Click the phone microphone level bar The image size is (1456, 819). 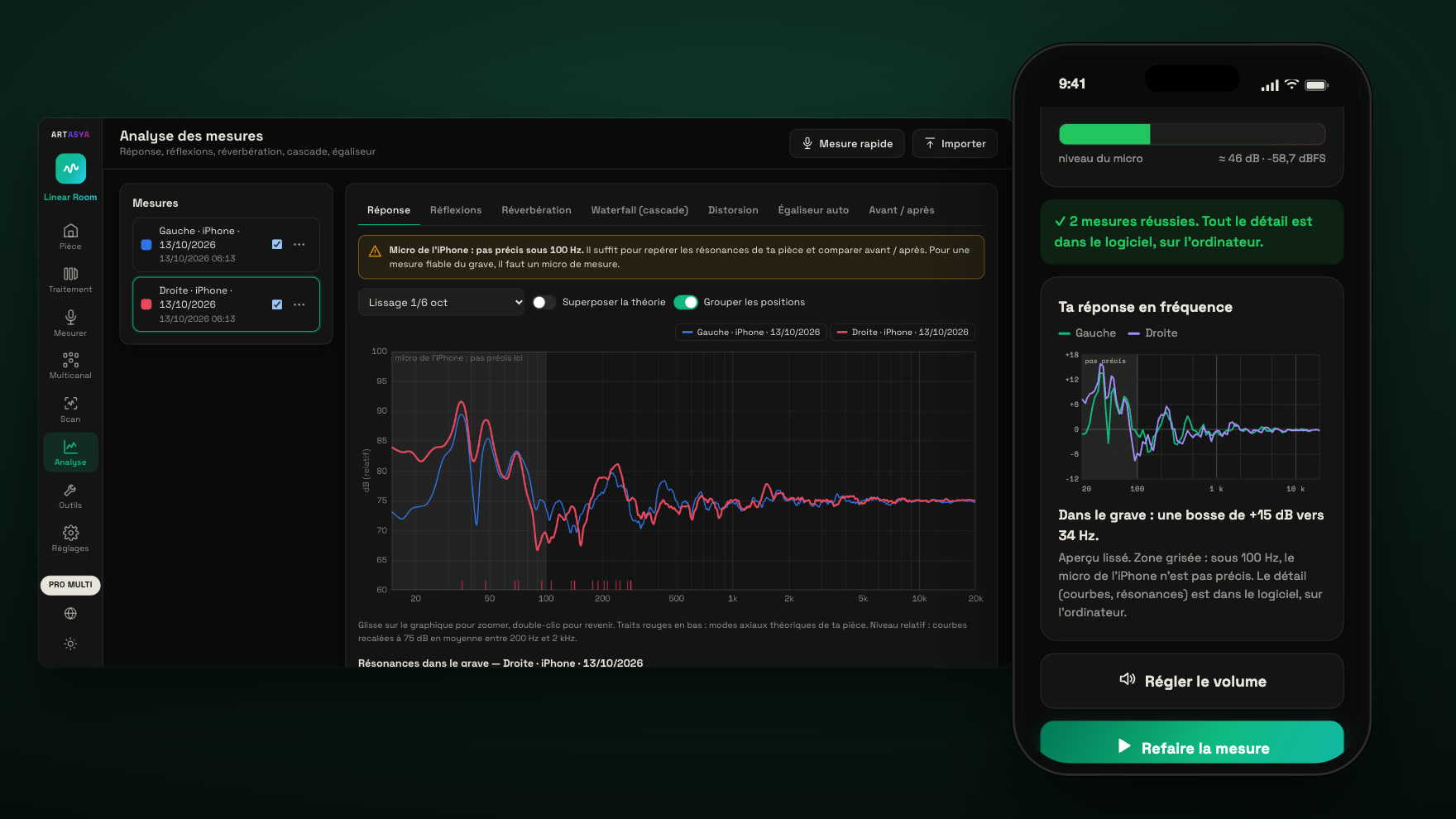pyautogui.click(x=1192, y=134)
